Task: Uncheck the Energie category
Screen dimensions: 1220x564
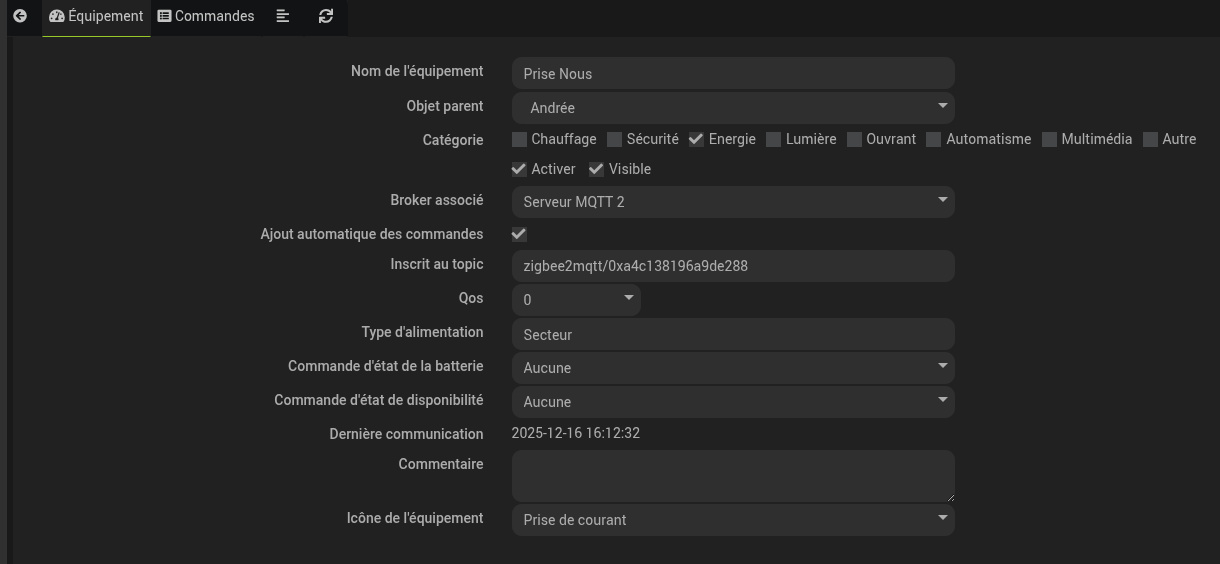Action: point(697,139)
